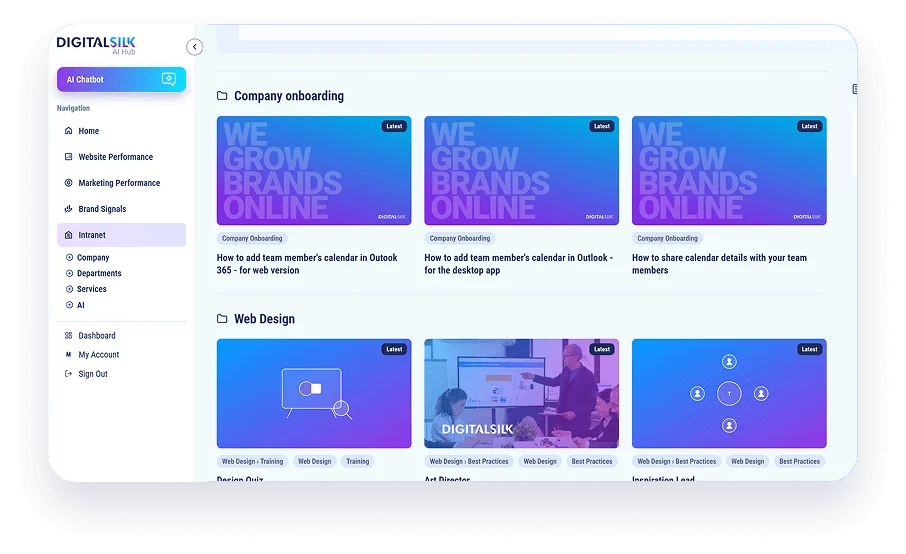Click Company Onboarding tag under web version article
This screenshot has width=906, height=554.
(253, 238)
